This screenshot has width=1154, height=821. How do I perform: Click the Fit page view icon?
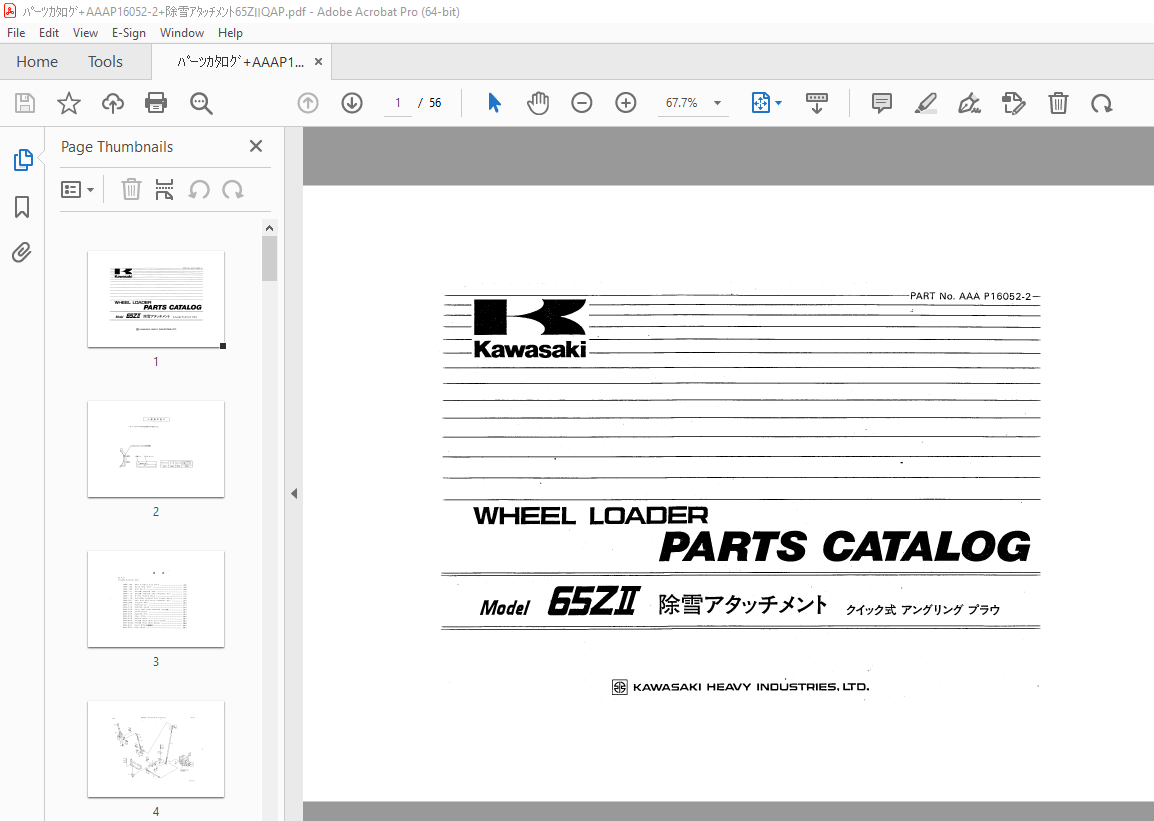[x=760, y=103]
